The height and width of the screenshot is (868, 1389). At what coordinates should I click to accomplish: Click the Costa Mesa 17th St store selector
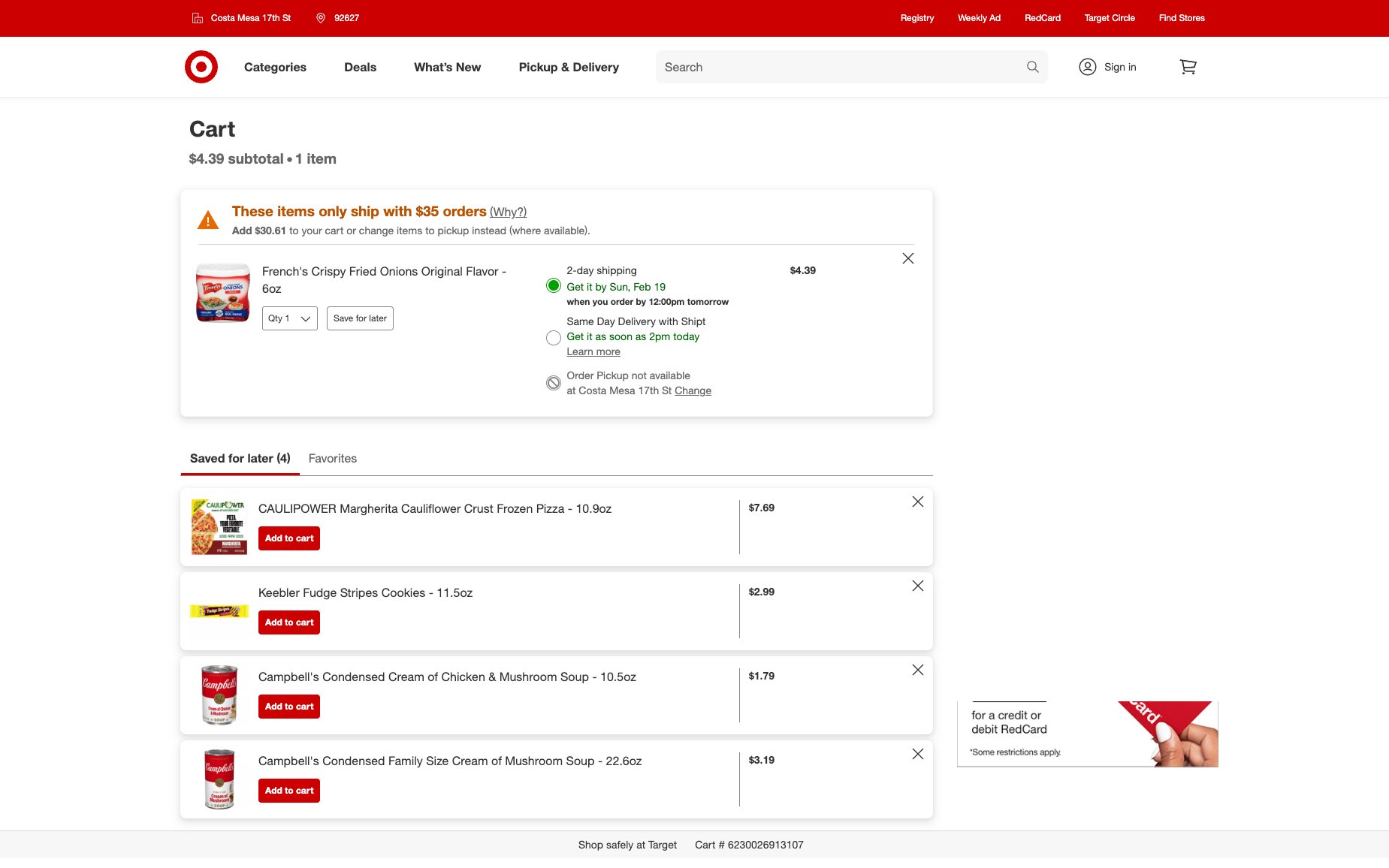(242, 18)
